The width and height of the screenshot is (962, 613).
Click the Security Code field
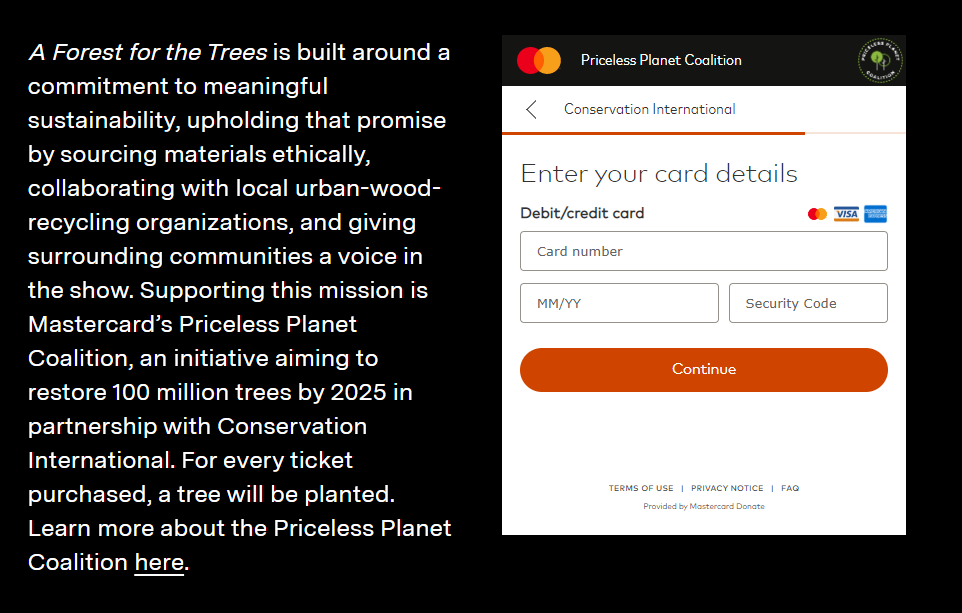807,302
